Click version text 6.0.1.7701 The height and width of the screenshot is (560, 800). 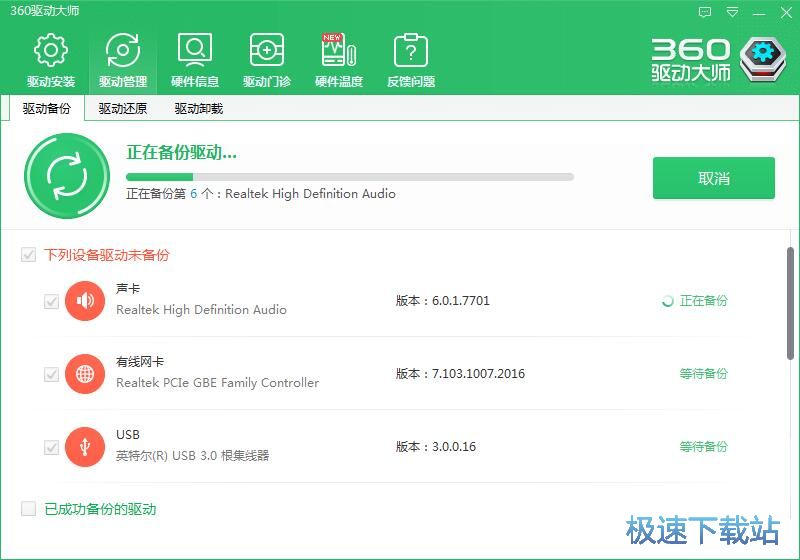point(461,301)
